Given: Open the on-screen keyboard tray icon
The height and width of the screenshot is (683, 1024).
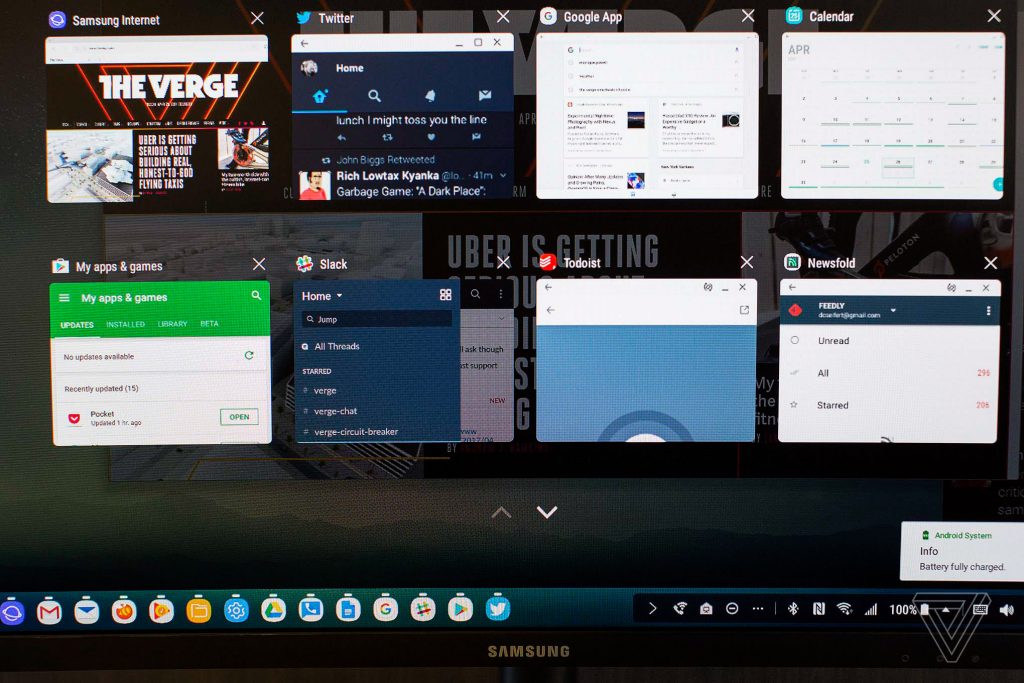Looking at the screenshot, I should tap(980, 609).
